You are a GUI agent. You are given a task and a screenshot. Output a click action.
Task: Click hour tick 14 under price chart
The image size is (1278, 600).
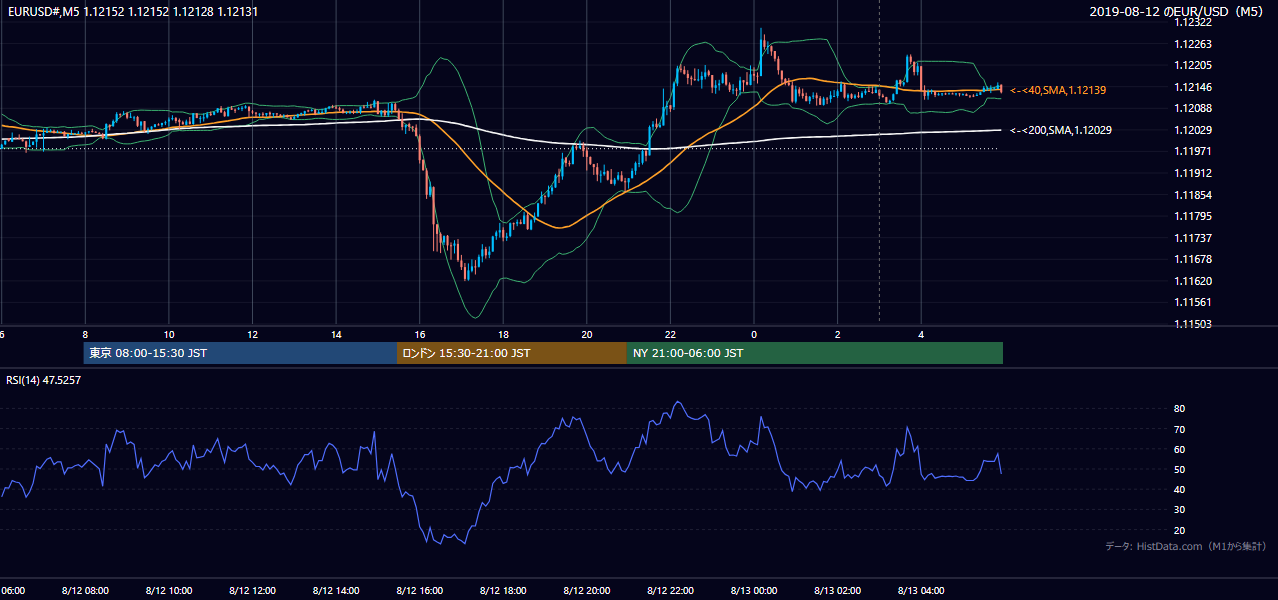[x=336, y=335]
